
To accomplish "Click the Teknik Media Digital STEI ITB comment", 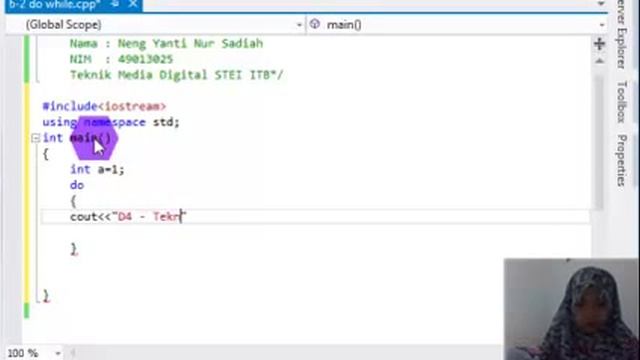I will pyautogui.click(x=176, y=75).
